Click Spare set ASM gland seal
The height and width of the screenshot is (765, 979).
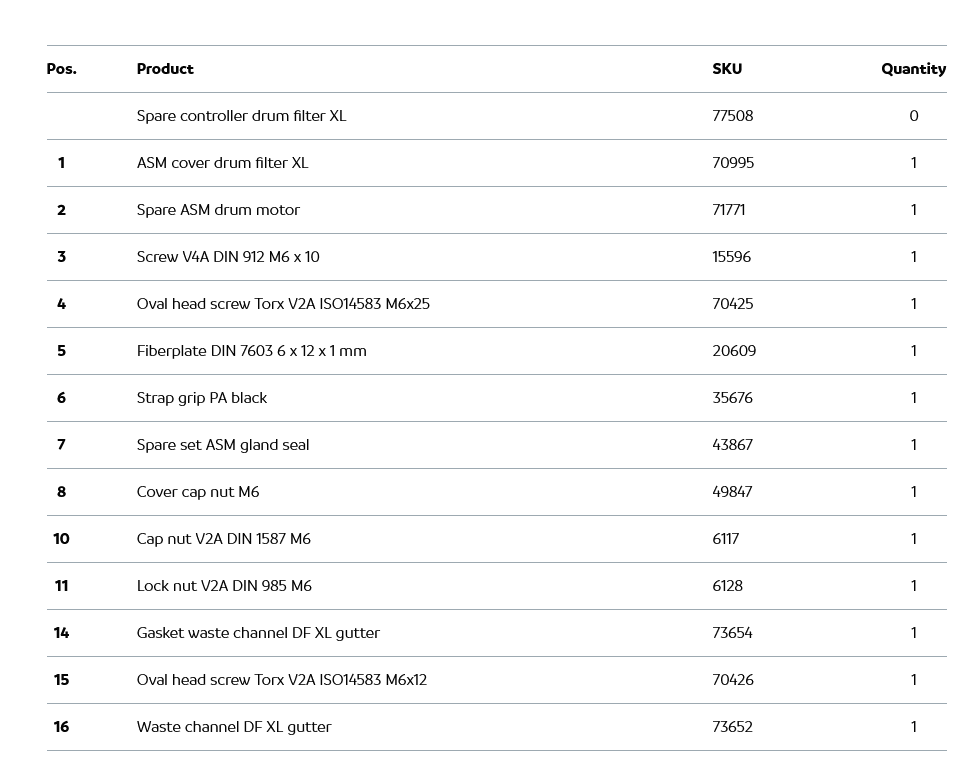[x=223, y=445]
